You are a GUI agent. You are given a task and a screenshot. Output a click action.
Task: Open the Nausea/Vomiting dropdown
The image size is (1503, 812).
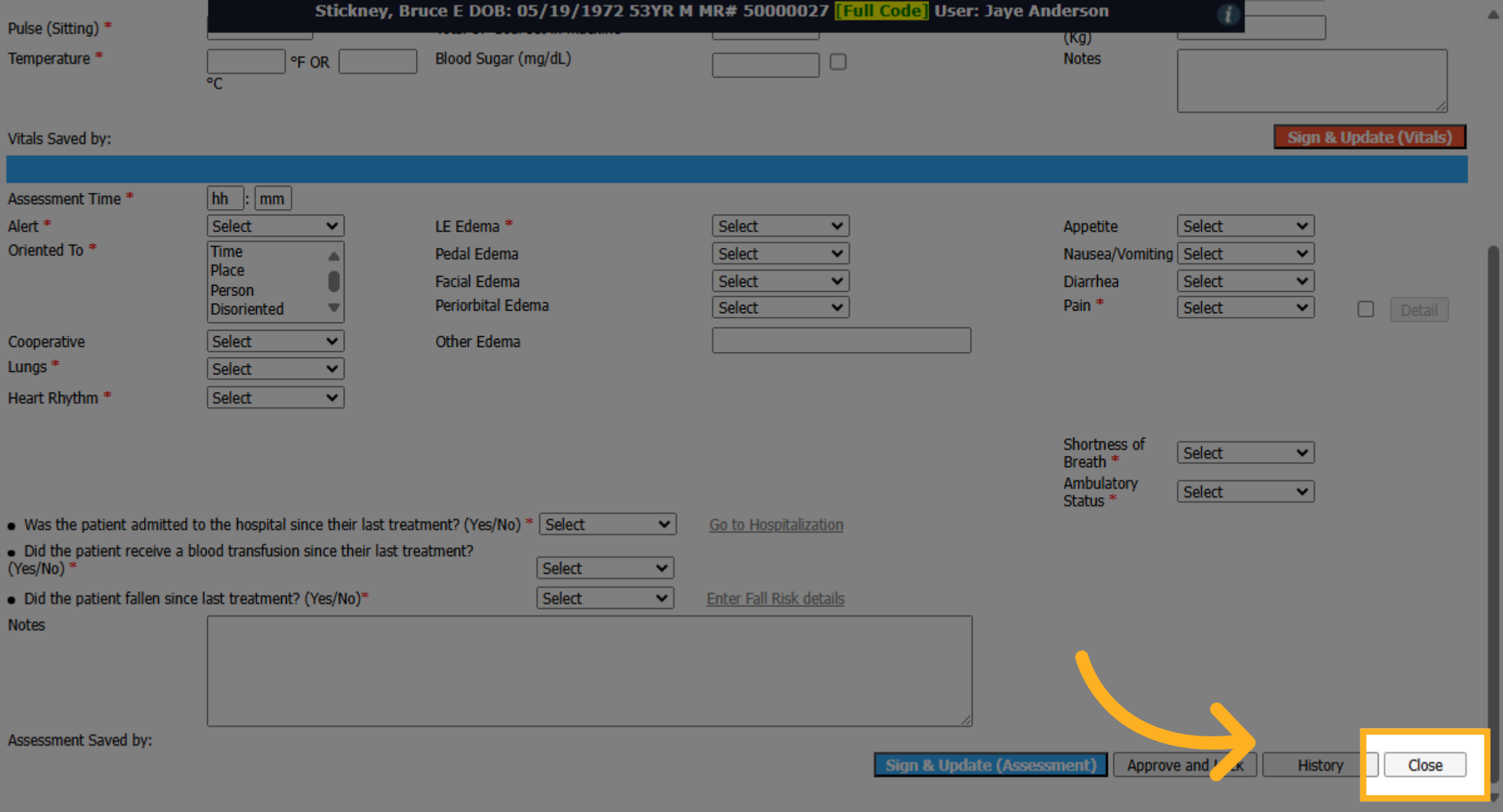click(x=1246, y=254)
